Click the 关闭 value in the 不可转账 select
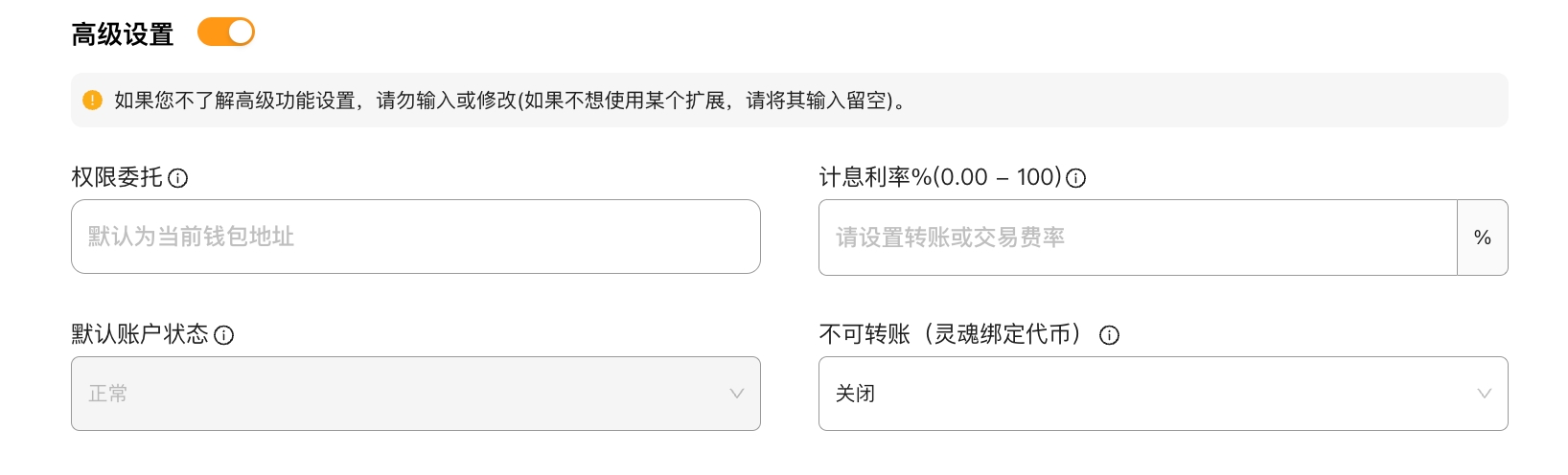The width and height of the screenshot is (1568, 475). pyautogui.click(x=855, y=394)
